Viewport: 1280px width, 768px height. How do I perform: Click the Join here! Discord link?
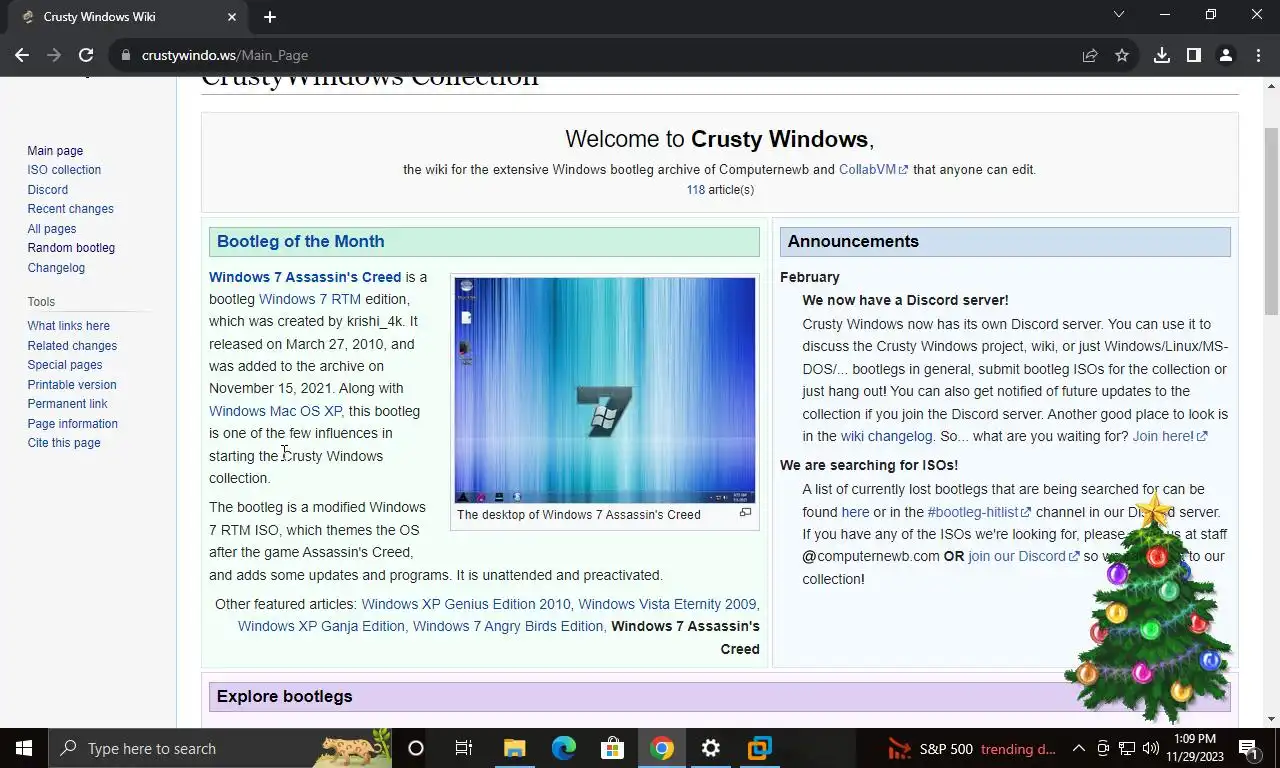(1169, 436)
